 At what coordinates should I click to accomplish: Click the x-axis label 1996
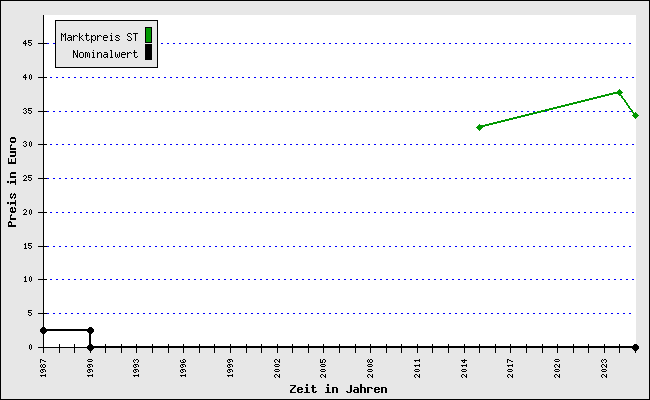(183, 368)
